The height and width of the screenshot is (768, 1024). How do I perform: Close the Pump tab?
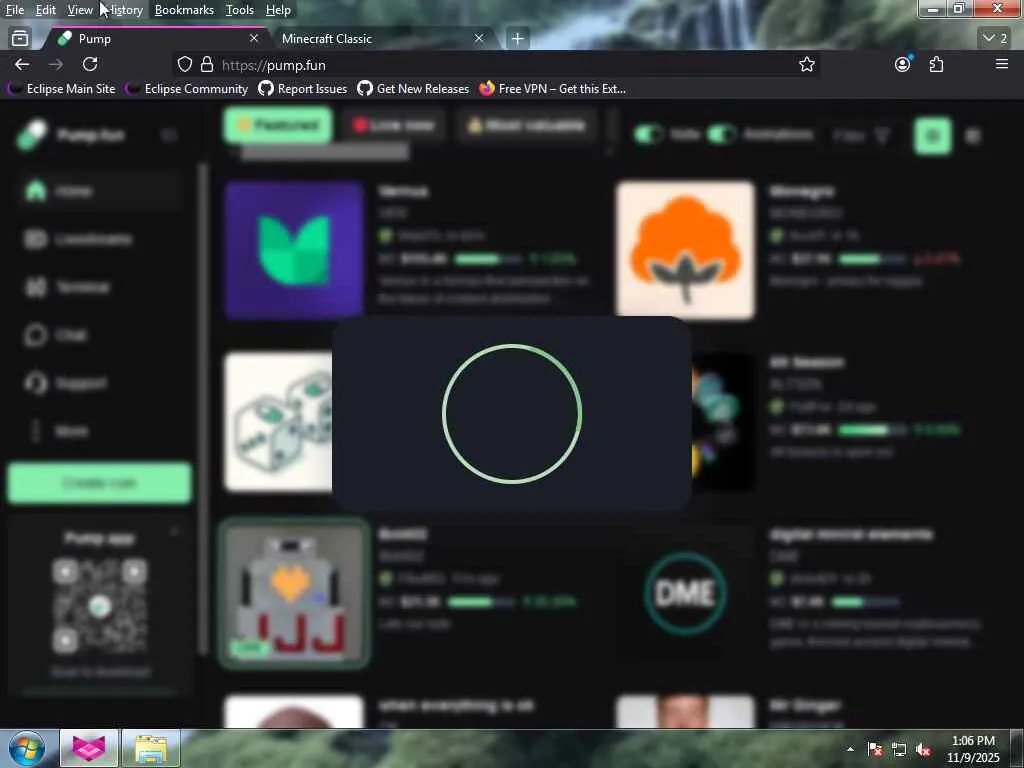[254, 39]
